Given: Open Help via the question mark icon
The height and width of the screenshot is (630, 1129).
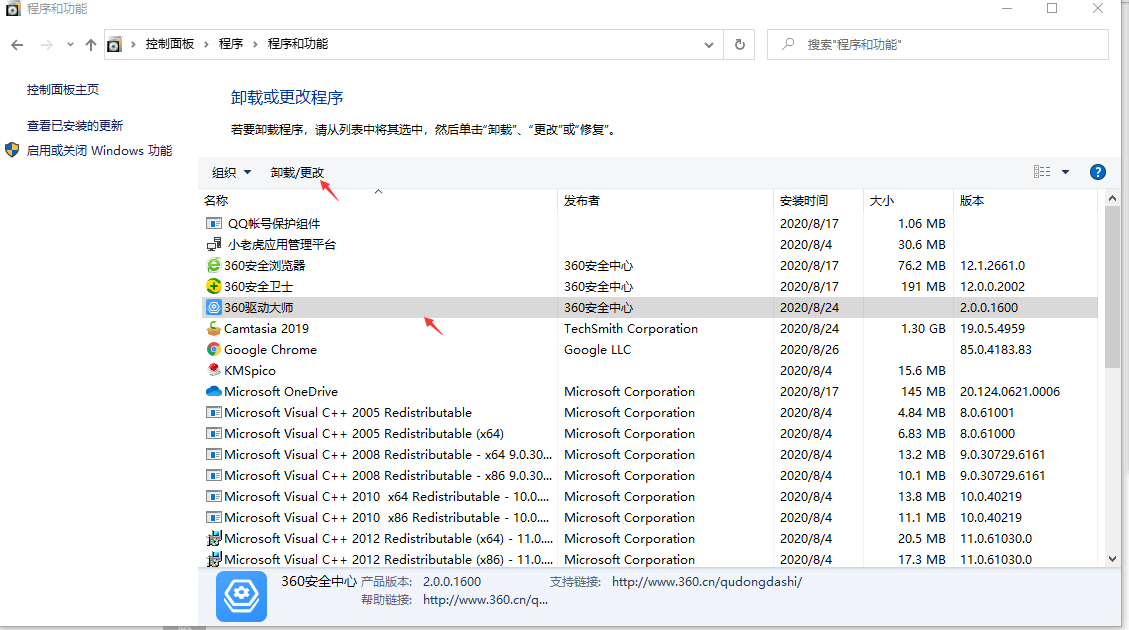Looking at the screenshot, I should click(x=1097, y=171).
